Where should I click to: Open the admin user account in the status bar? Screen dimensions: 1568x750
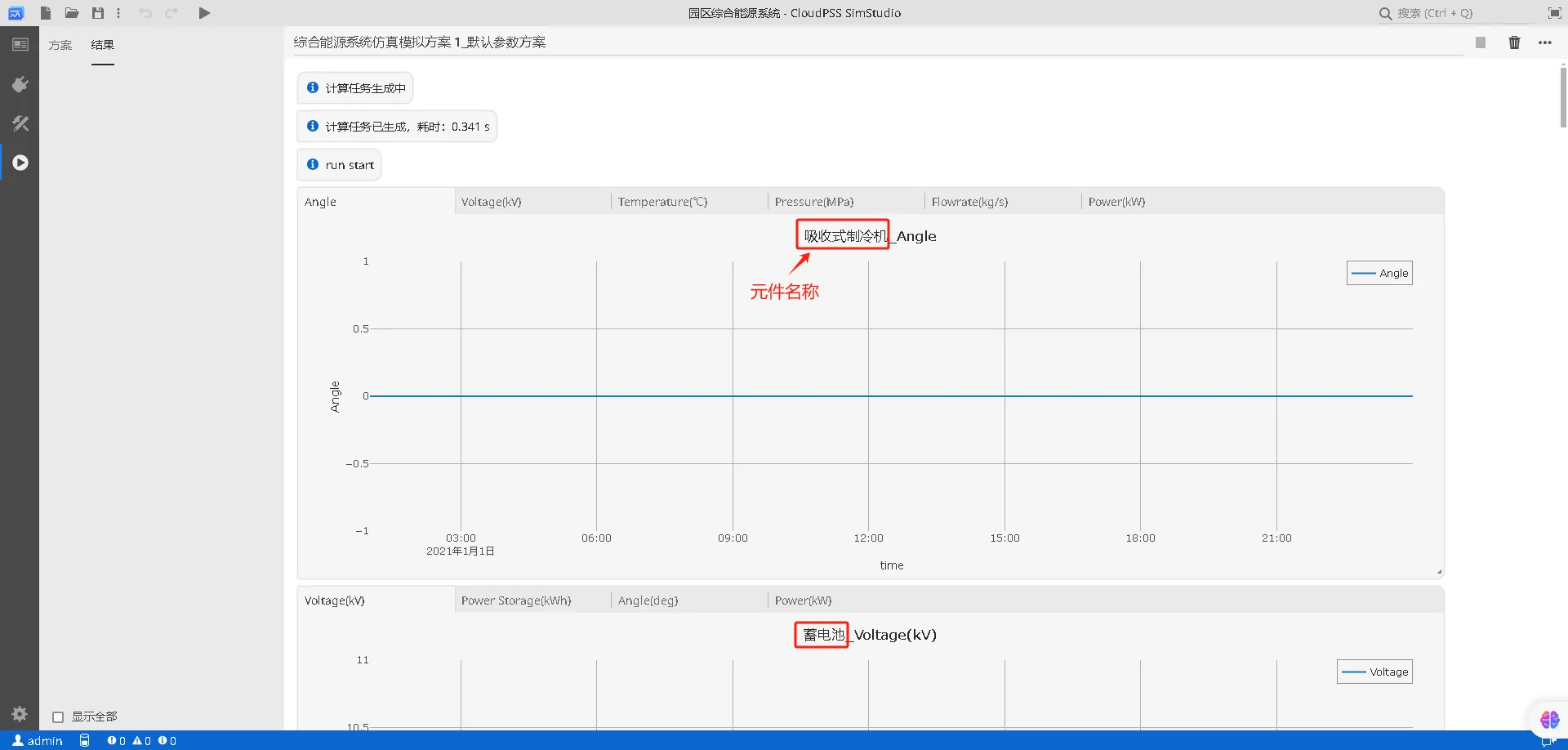click(x=38, y=740)
